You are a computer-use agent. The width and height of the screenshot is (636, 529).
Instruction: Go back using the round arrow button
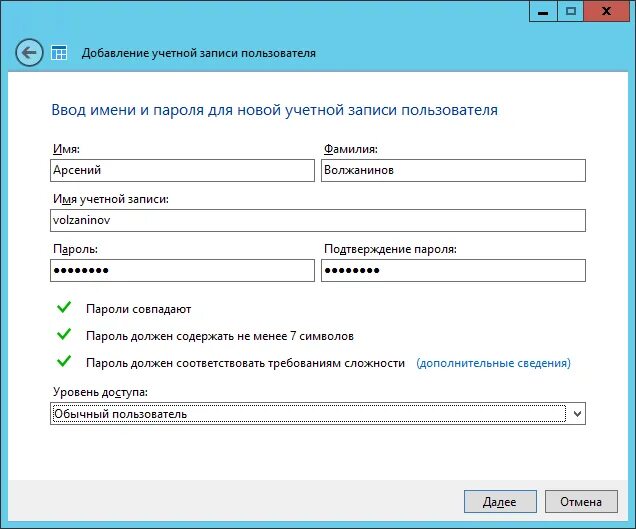point(29,52)
